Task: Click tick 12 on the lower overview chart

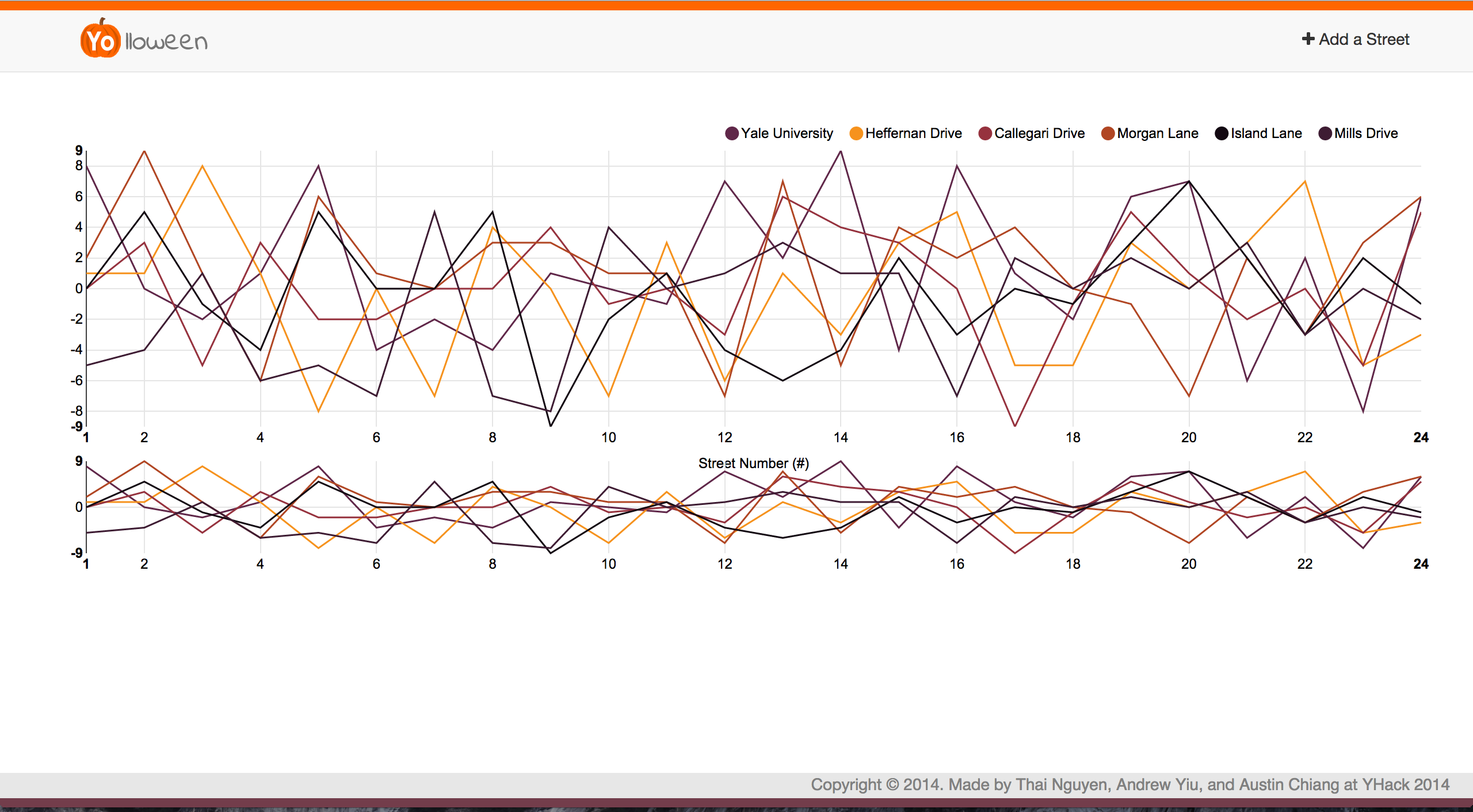Action: click(x=724, y=564)
